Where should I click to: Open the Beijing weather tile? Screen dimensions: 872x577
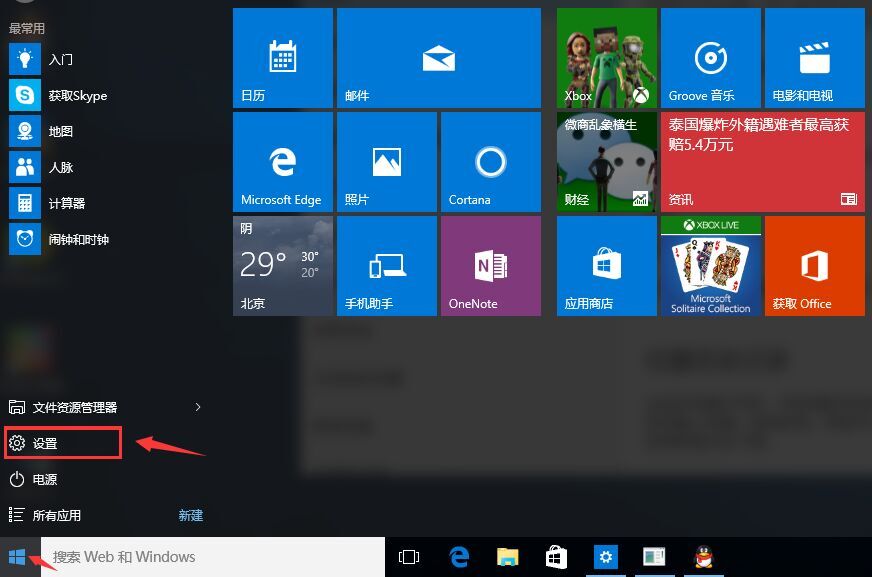[x=282, y=266]
